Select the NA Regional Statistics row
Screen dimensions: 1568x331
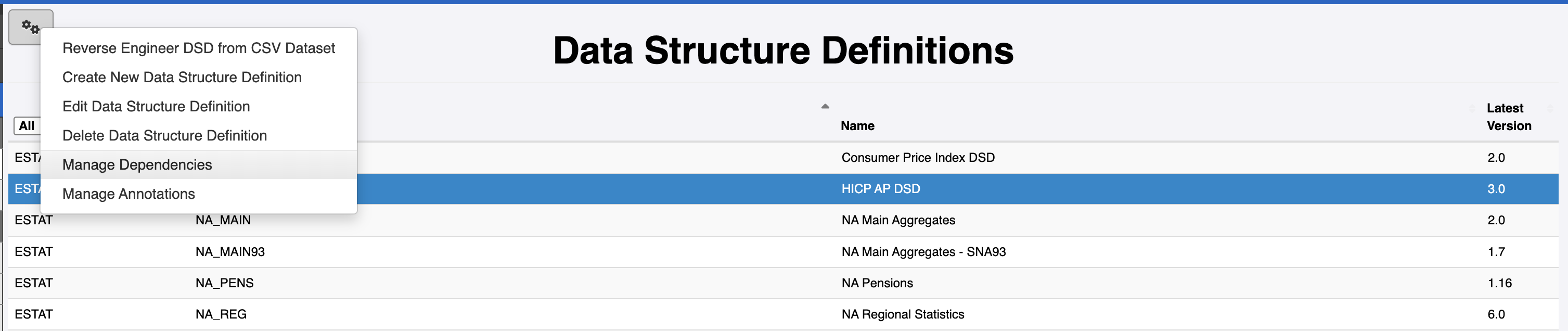(783, 314)
